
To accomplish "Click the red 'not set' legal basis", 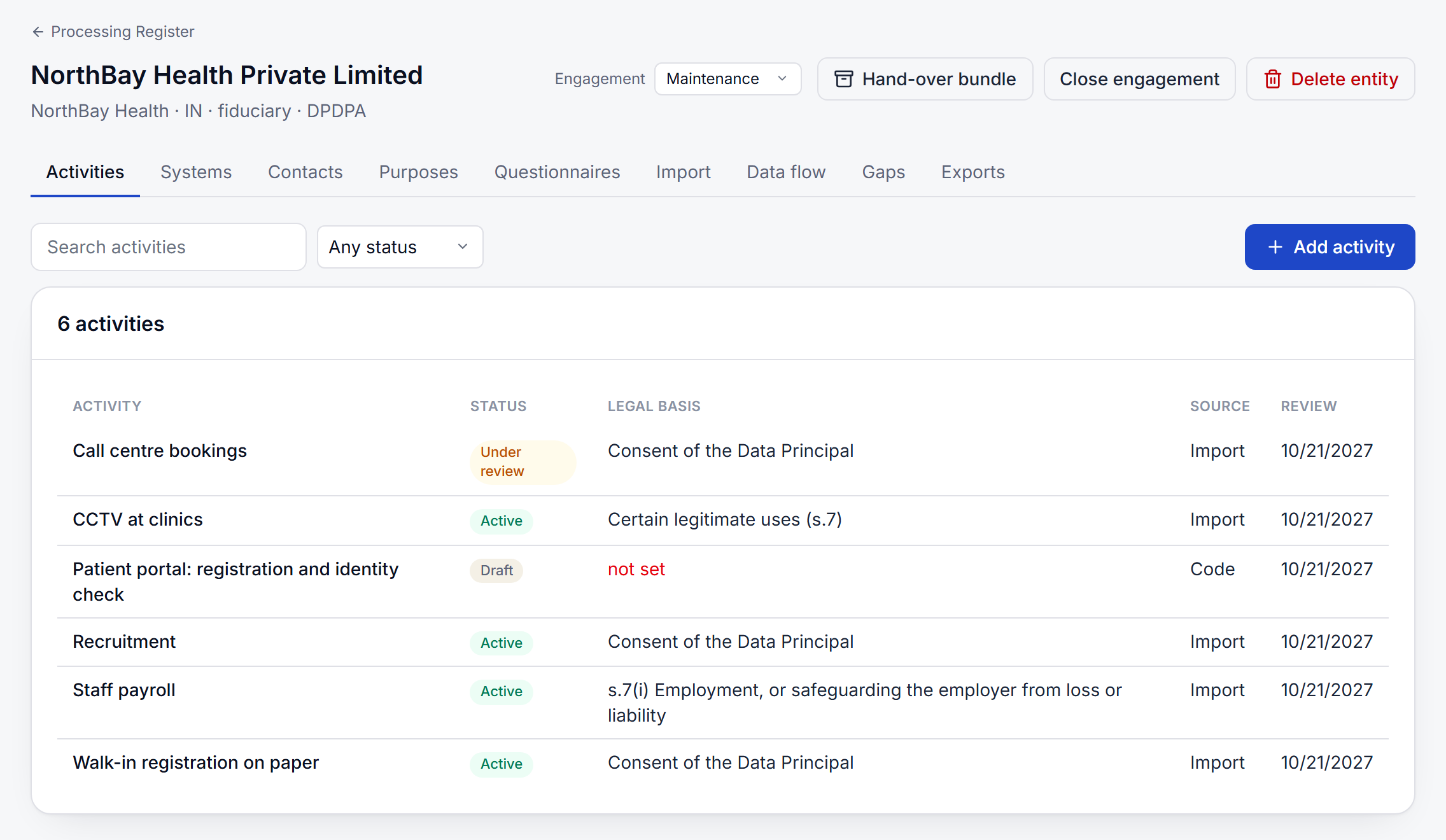I will click(636, 569).
